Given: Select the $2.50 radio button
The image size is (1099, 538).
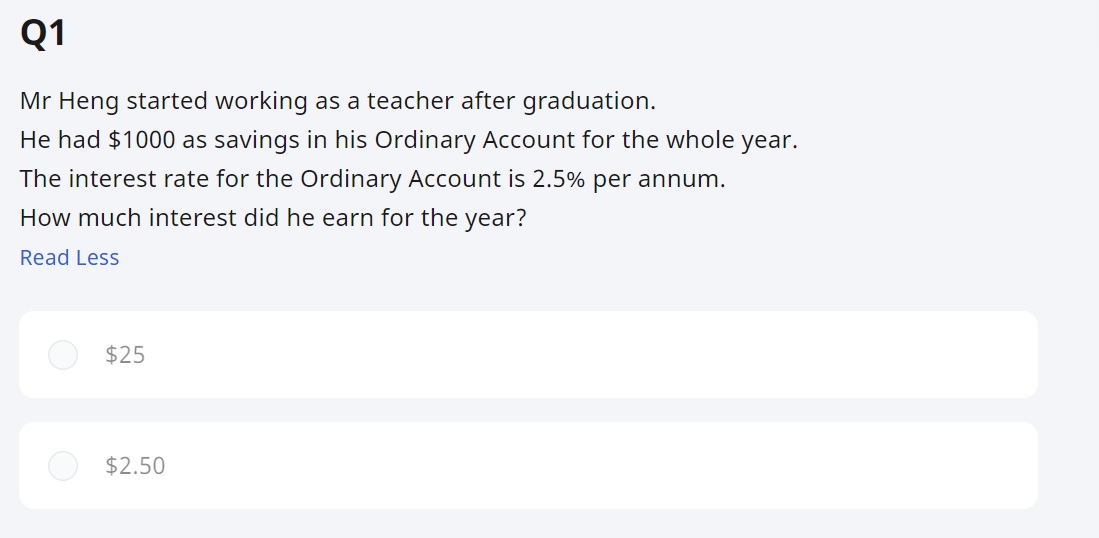Looking at the screenshot, I should pyautogui.click(x=63, y=466).
